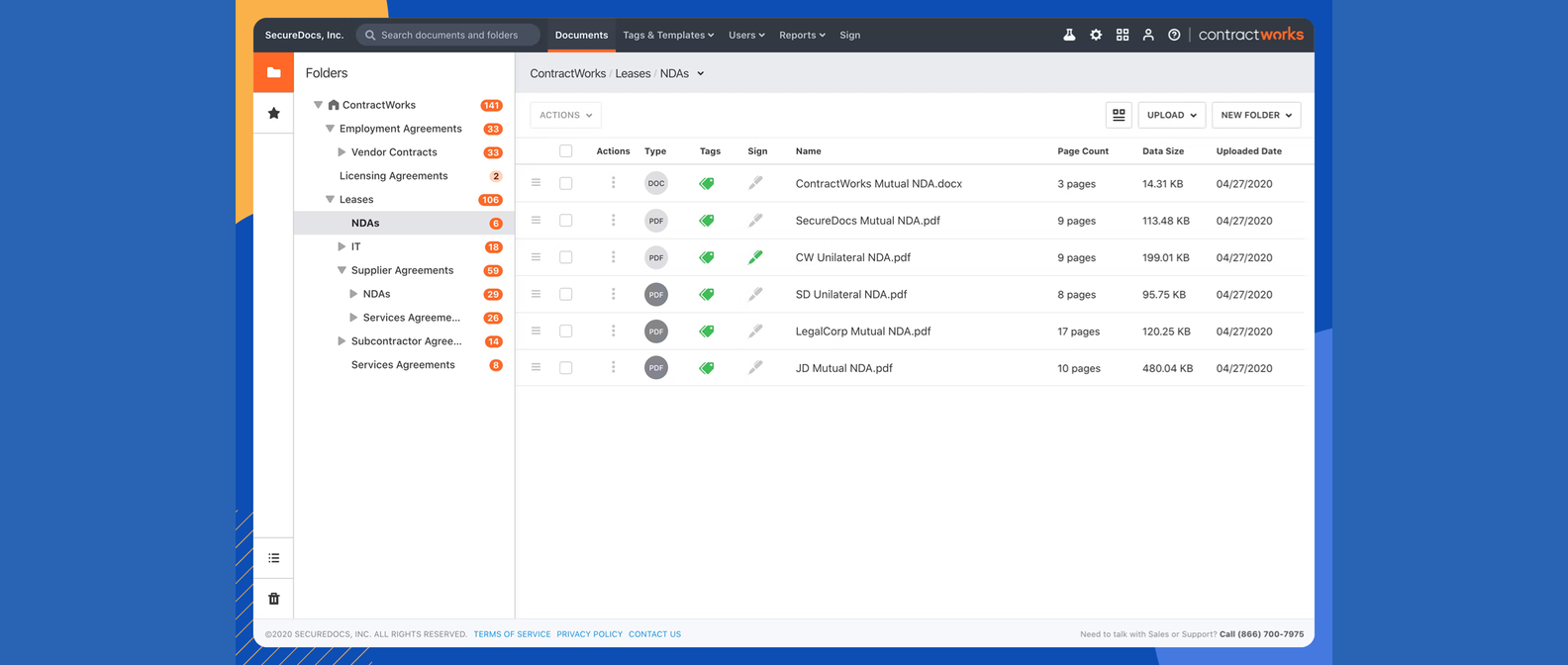The height and width of the screenshot is (665, 1568).
Task: Check the box for JD Mutual NDA.pdf
Action: coord(566,367)
